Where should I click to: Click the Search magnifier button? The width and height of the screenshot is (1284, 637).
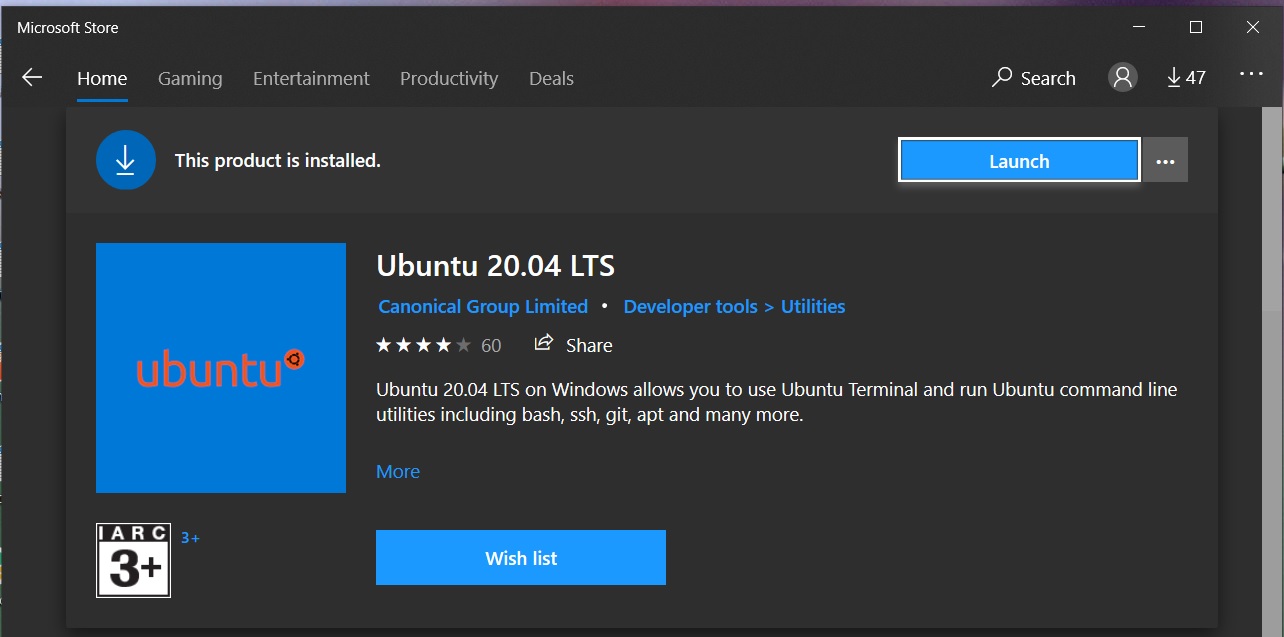1034,78
